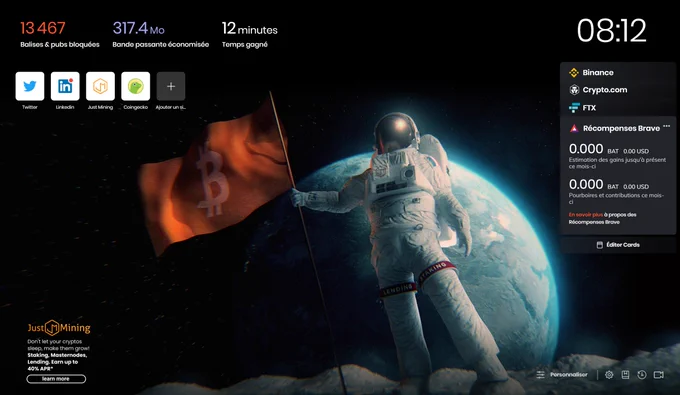680x395 pixels.
Task: Open bookmarks via the bookmark icon
Action: point(625,375)
